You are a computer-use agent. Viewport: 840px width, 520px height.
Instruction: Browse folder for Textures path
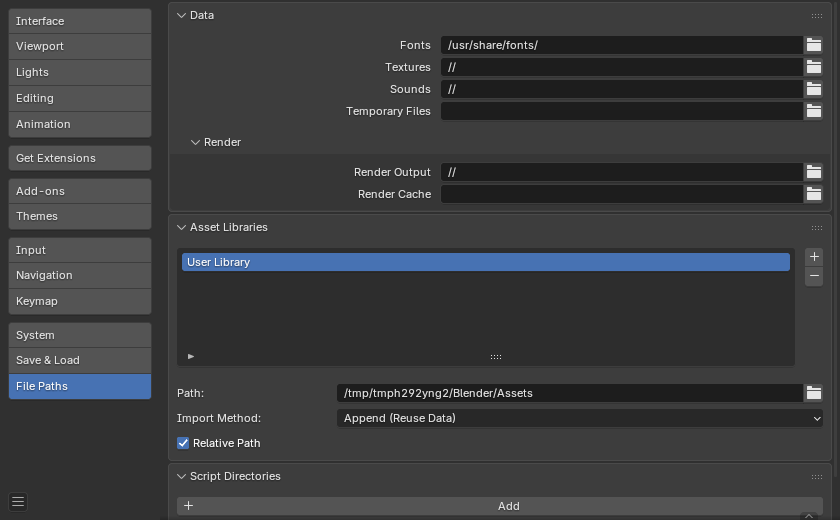click(813, 67)
